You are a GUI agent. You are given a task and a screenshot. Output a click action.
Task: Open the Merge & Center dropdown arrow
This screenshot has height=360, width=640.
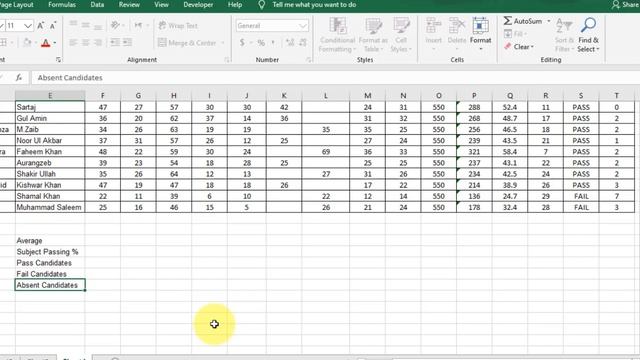point(223,42)
